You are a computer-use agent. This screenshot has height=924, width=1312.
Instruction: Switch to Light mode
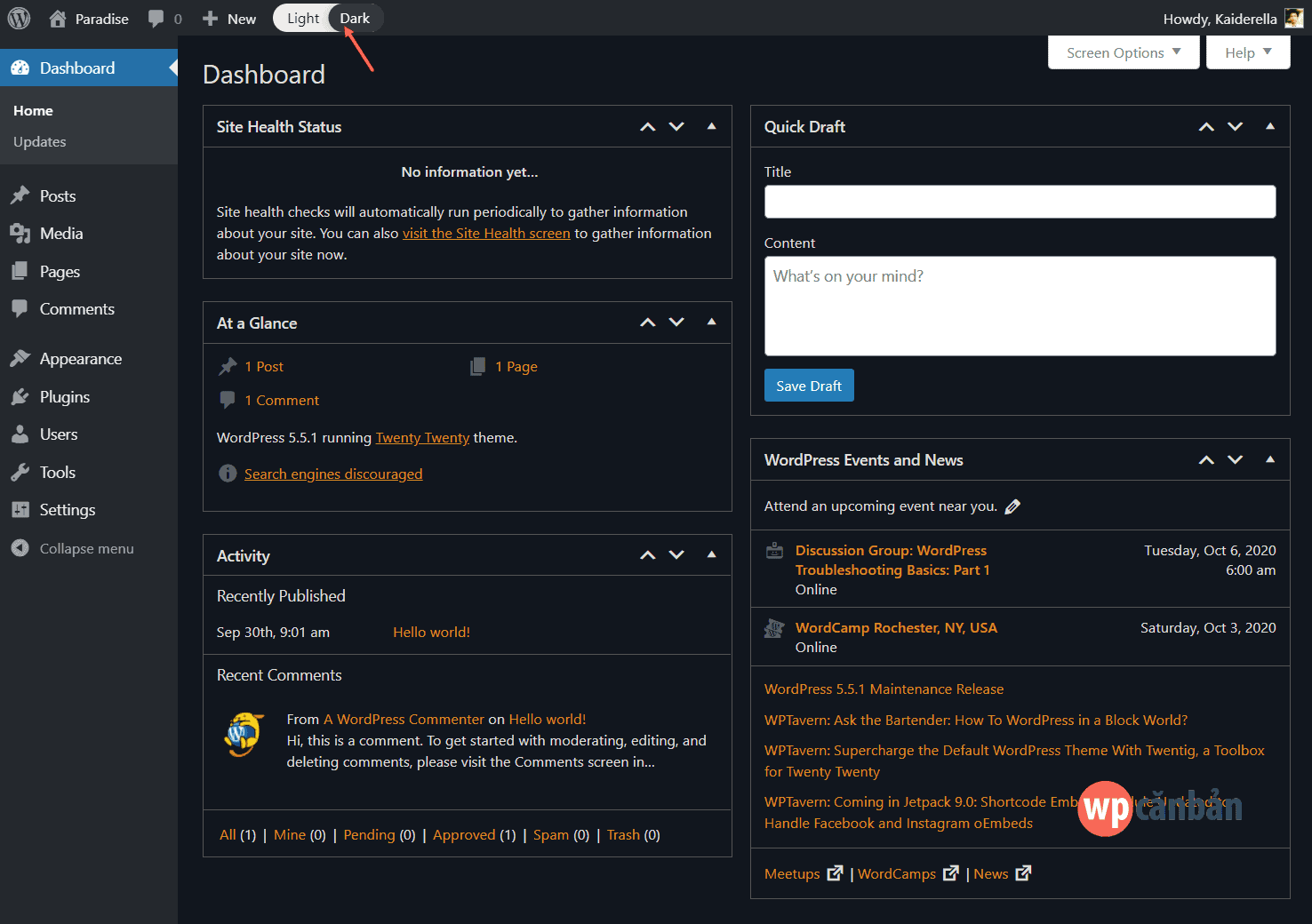tap(303, 18)
